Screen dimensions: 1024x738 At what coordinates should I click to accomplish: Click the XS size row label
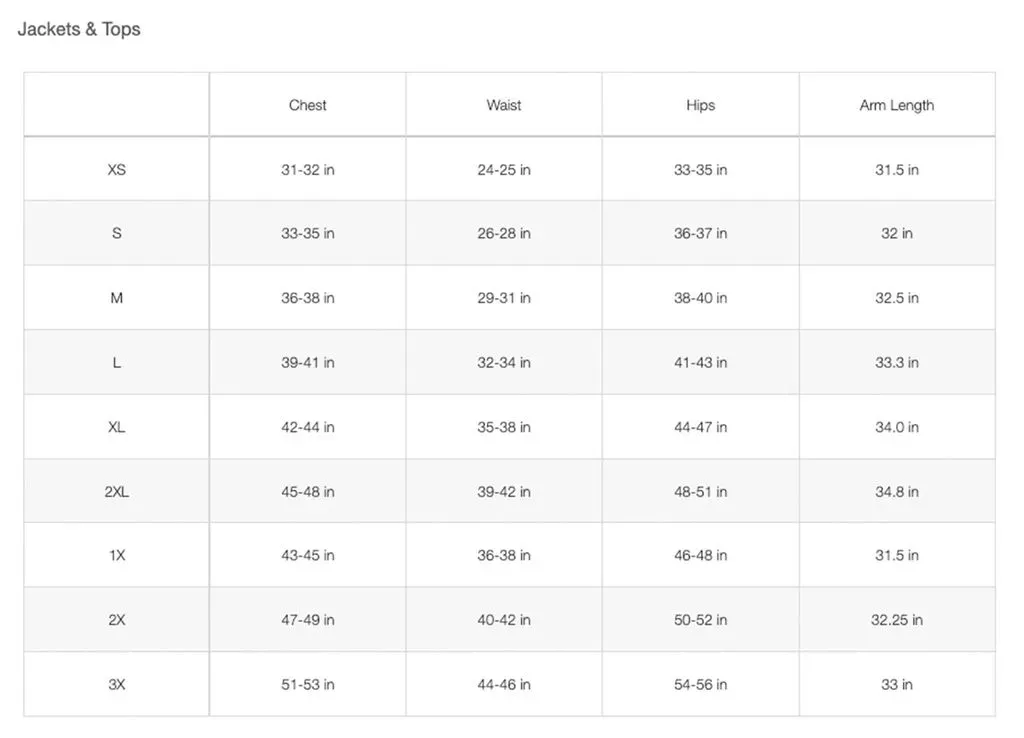point(116,170)
